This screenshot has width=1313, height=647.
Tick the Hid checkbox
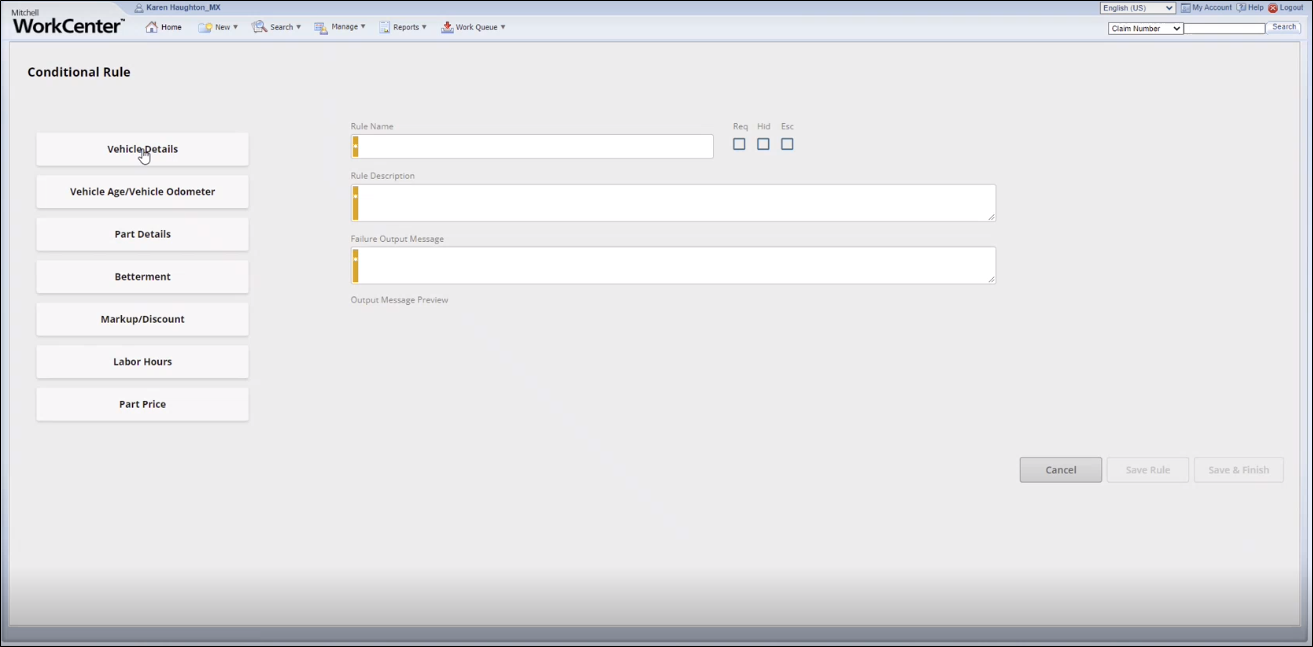pyautogui.click(x=763, y=144)
